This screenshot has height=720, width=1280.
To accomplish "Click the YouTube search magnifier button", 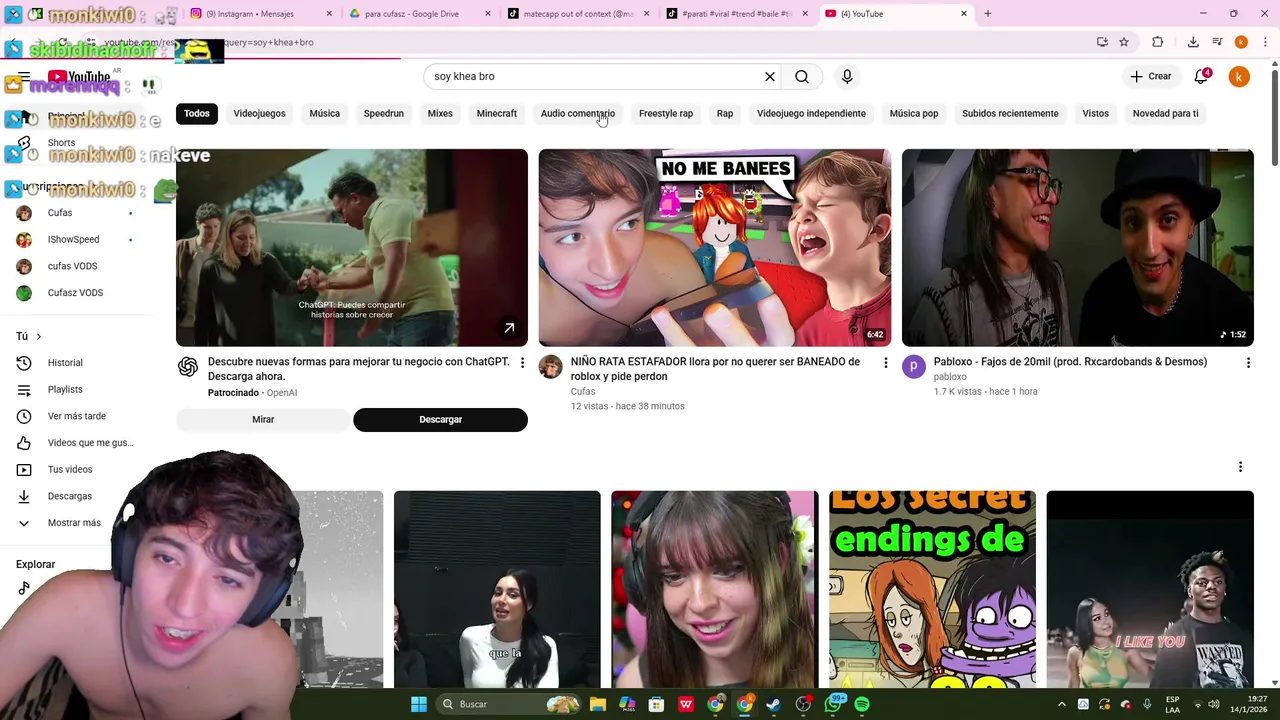I will point(802,76).
